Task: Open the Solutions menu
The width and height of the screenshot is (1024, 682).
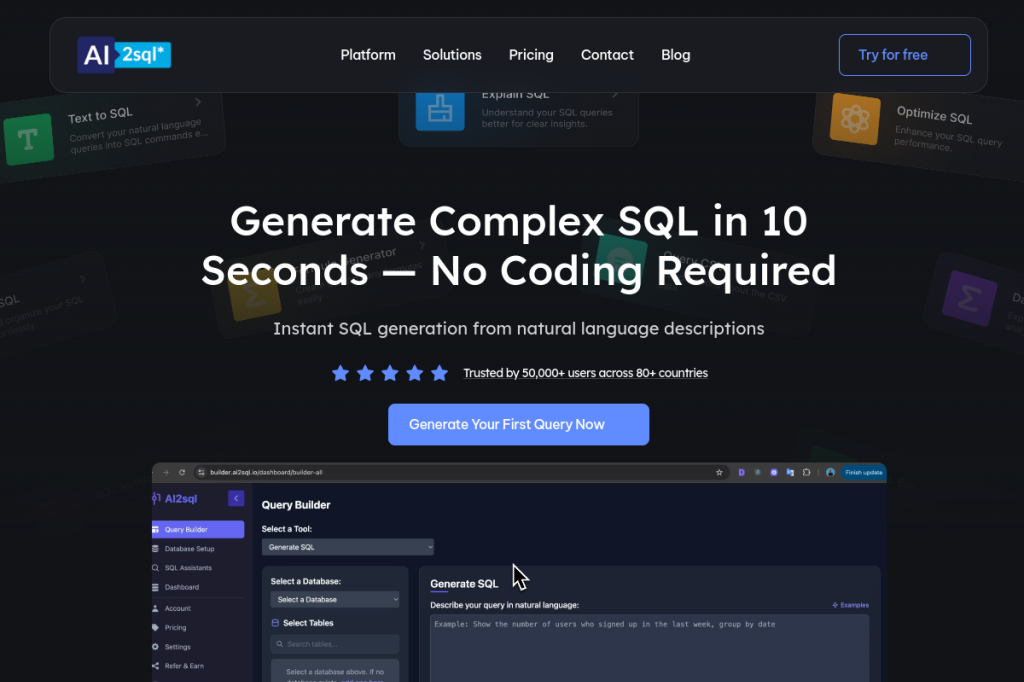Action: (x=452, y=55)
